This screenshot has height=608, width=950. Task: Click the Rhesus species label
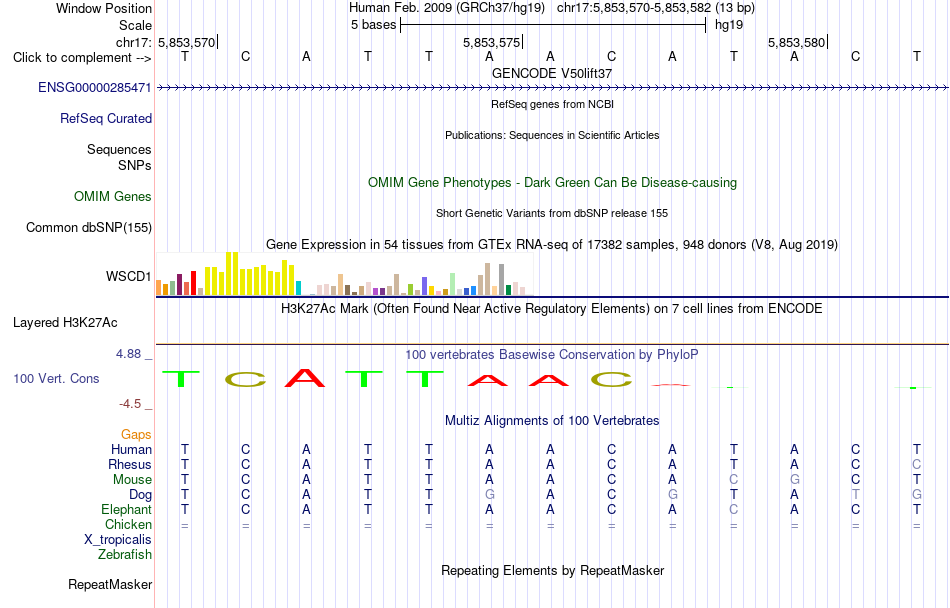[130, 464]
